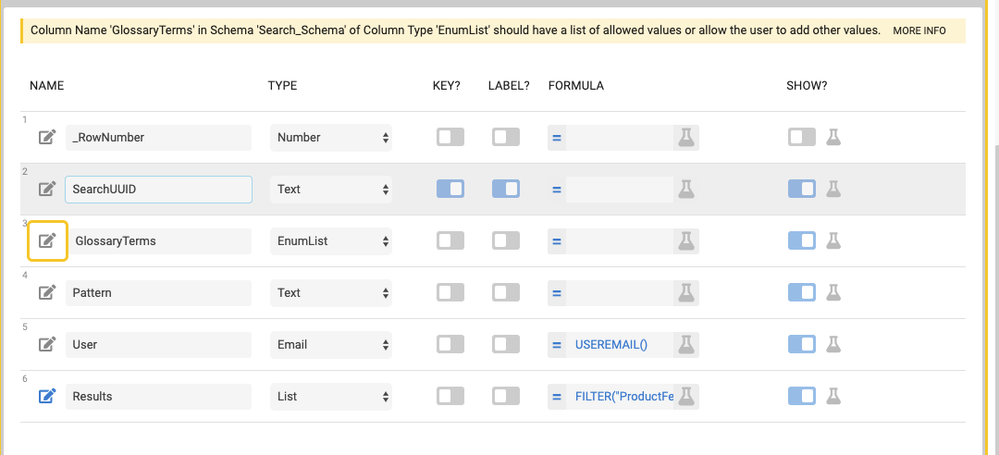Toggle Key switch for SearchUUID row
Viewport: 999px width, 455px height.
450,189
